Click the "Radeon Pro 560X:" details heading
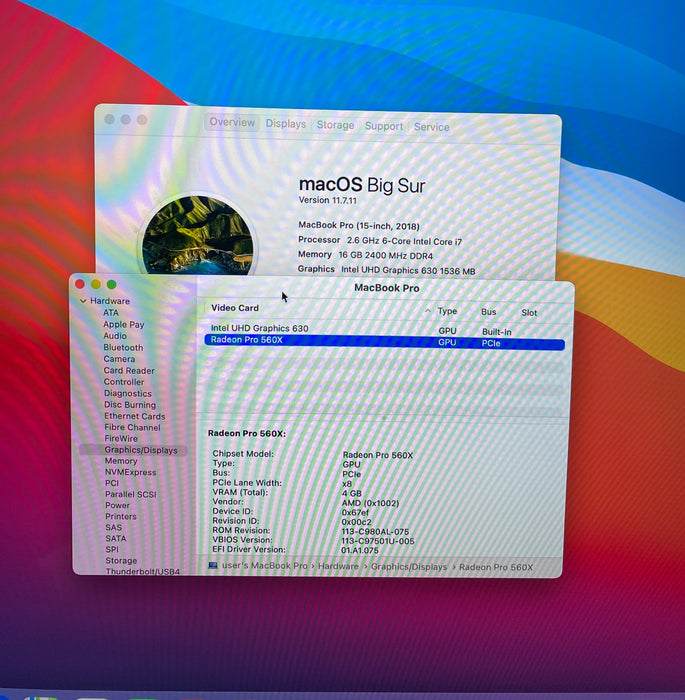The width and height of the screenshot is (685, 700). (246, 433)
